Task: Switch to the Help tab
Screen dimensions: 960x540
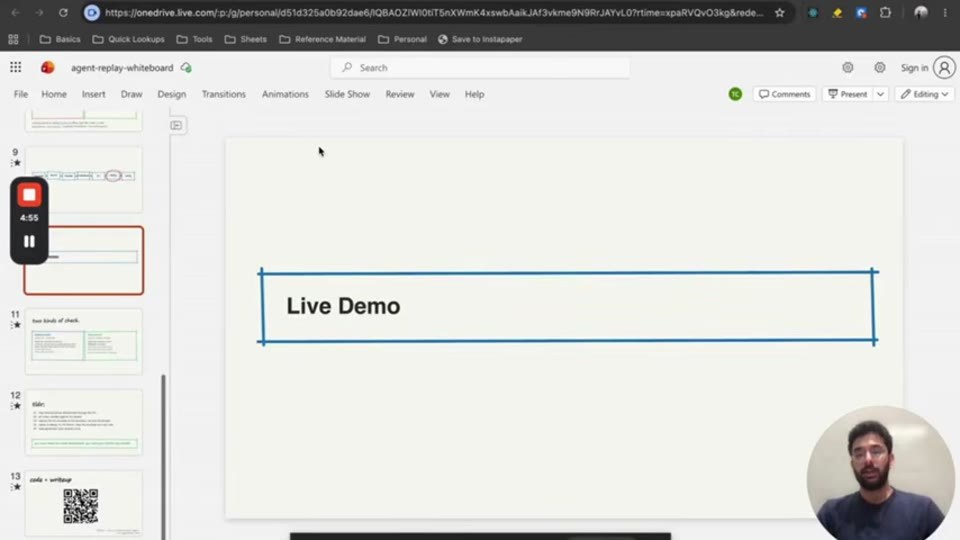Action: 474,94
